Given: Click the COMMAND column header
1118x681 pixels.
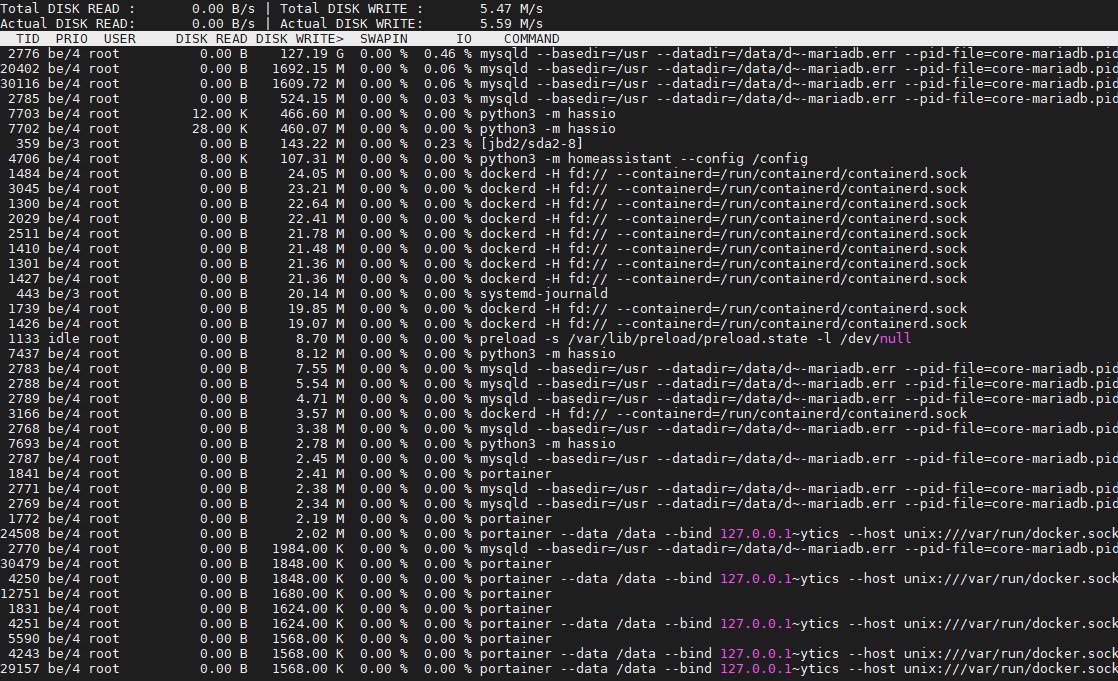Looking at the screenshot, I should pyautogui.click(x=532, y=39).
